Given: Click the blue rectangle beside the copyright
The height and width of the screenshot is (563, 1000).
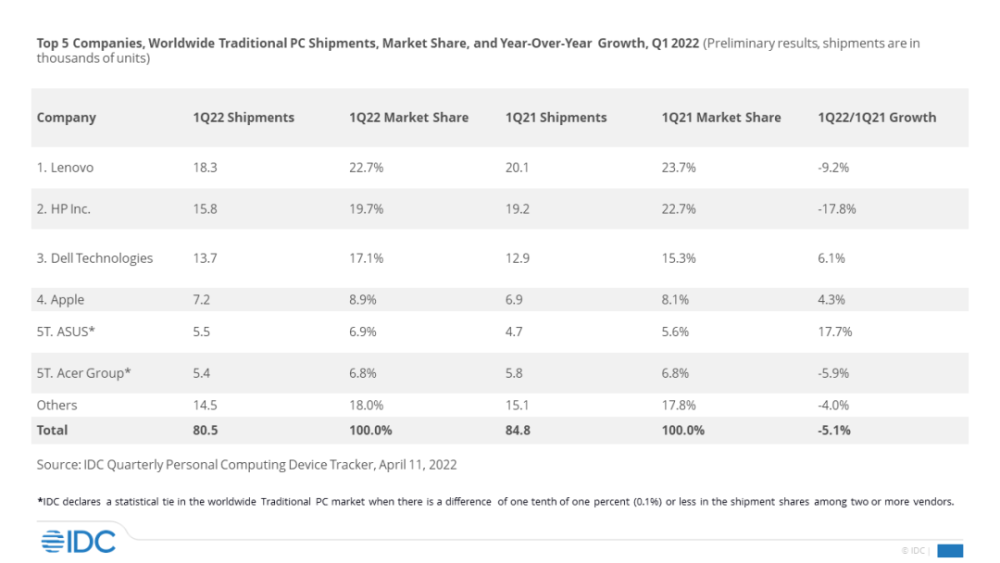Looking at the screenshot, I should click(950, 550).
